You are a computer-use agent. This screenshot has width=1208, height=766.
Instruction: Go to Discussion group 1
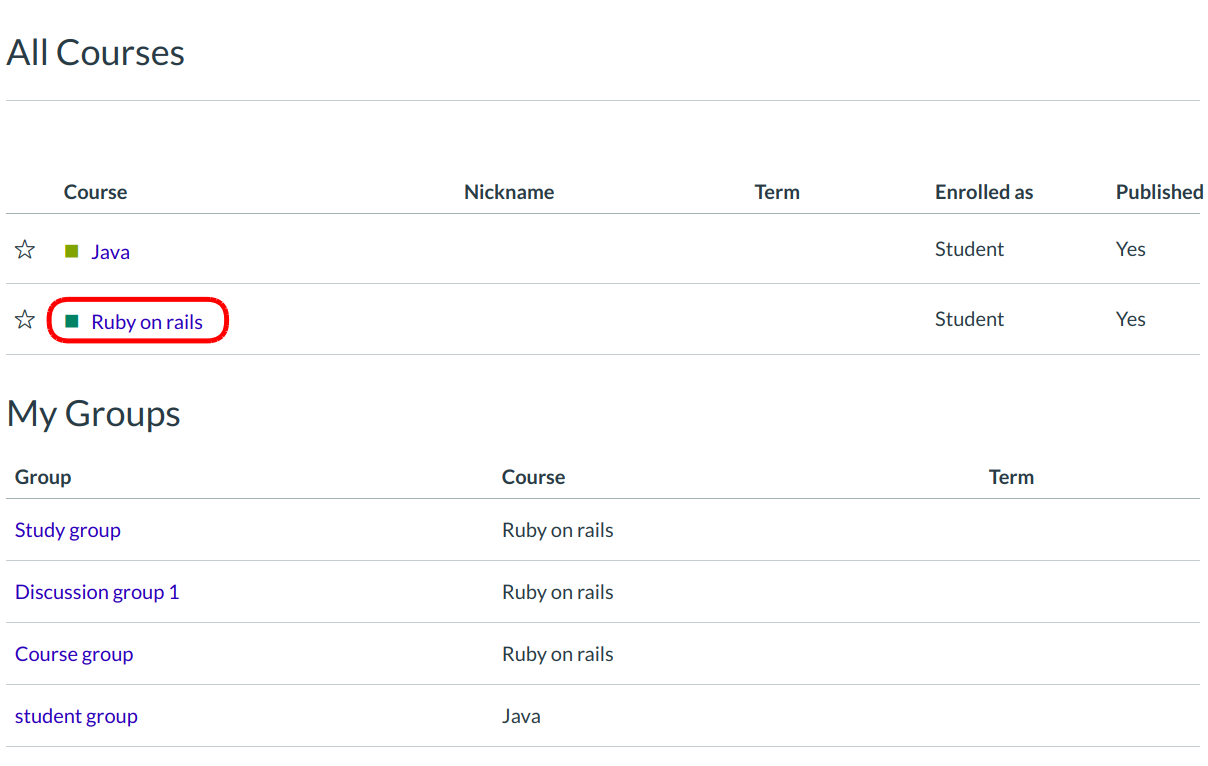point(97,592)
